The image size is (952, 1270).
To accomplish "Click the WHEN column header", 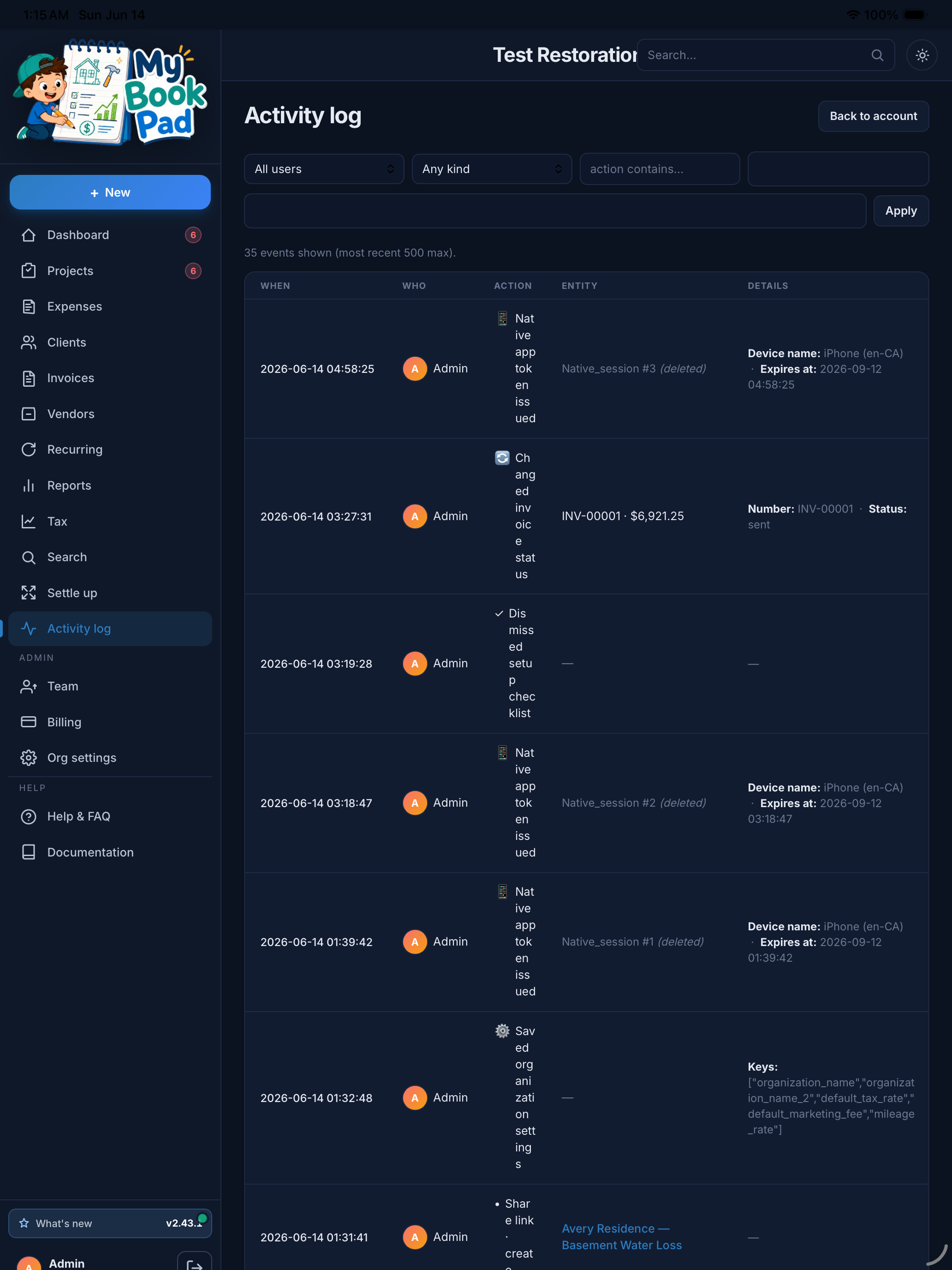I will (x=275, y=285).
